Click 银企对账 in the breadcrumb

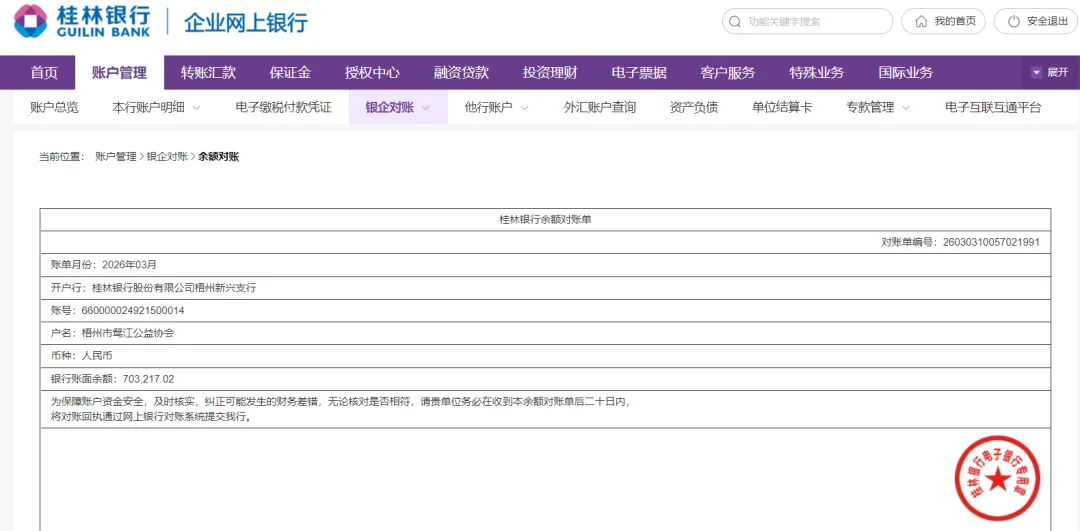[x=167, y=157]
